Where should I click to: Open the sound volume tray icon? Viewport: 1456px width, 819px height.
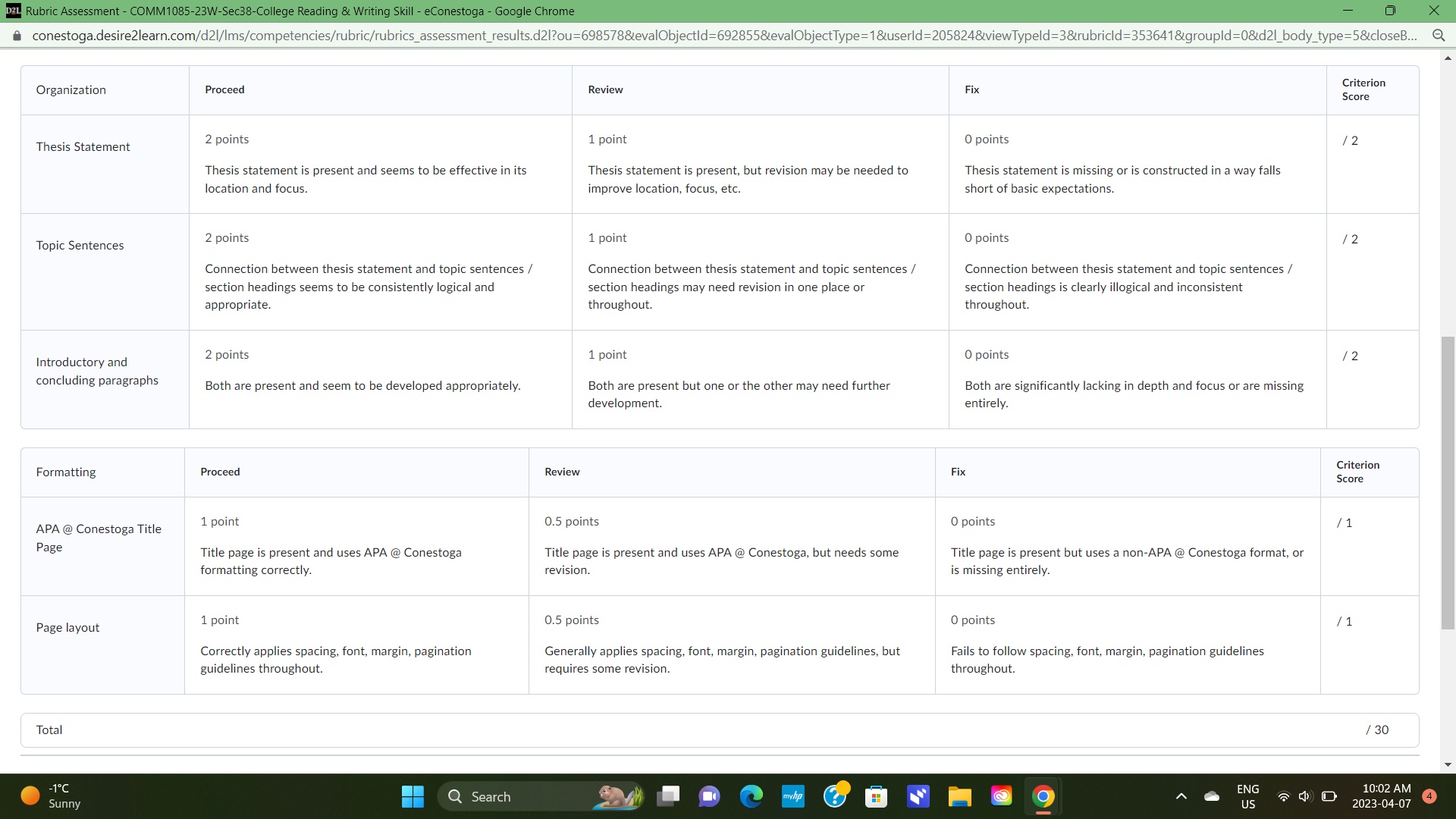point(1304,796)
